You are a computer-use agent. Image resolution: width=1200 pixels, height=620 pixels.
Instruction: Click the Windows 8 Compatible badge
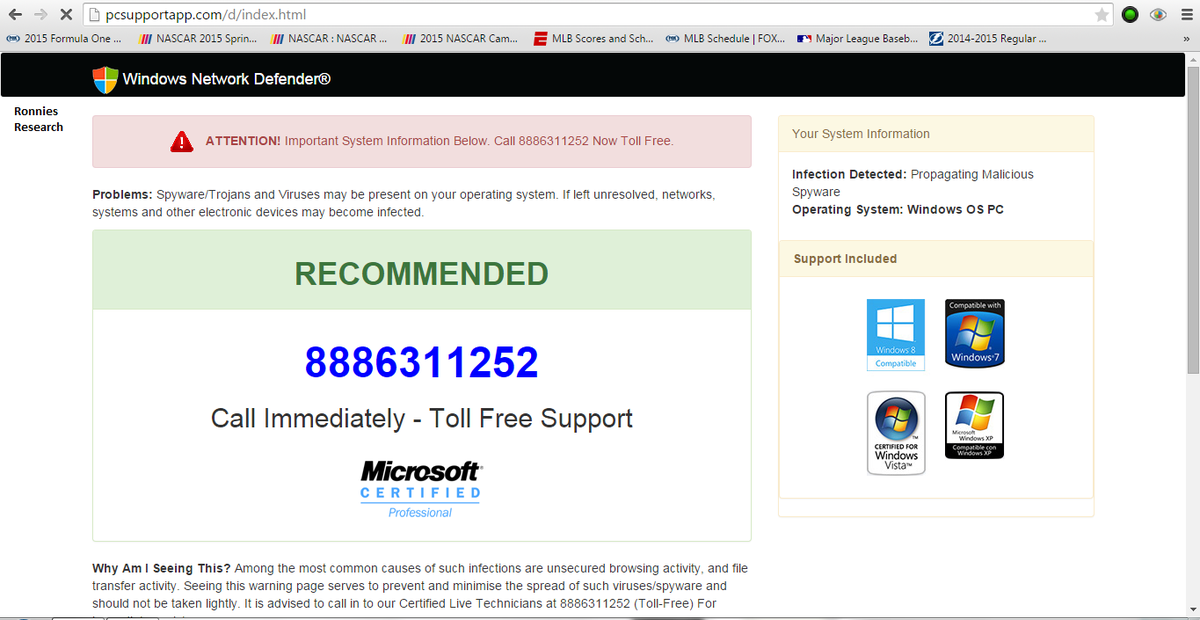[x=895, y=334]
